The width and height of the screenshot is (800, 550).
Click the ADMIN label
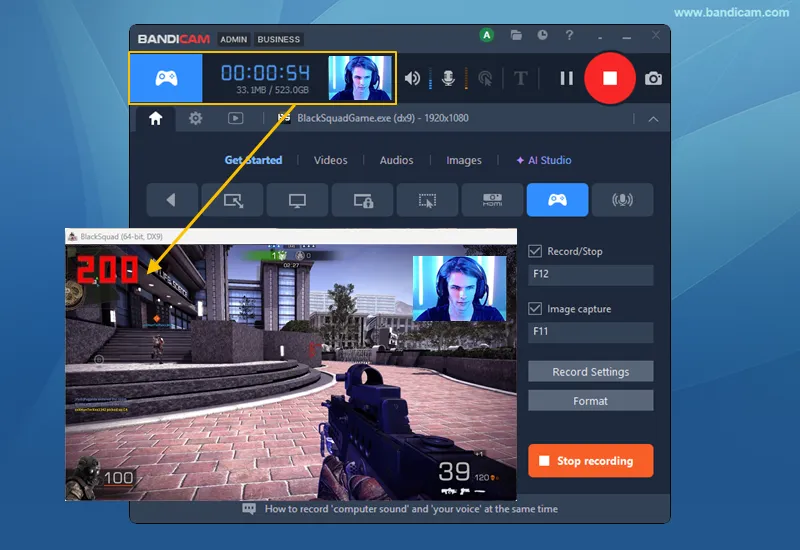pyautogui.click(x=234, y=39)
